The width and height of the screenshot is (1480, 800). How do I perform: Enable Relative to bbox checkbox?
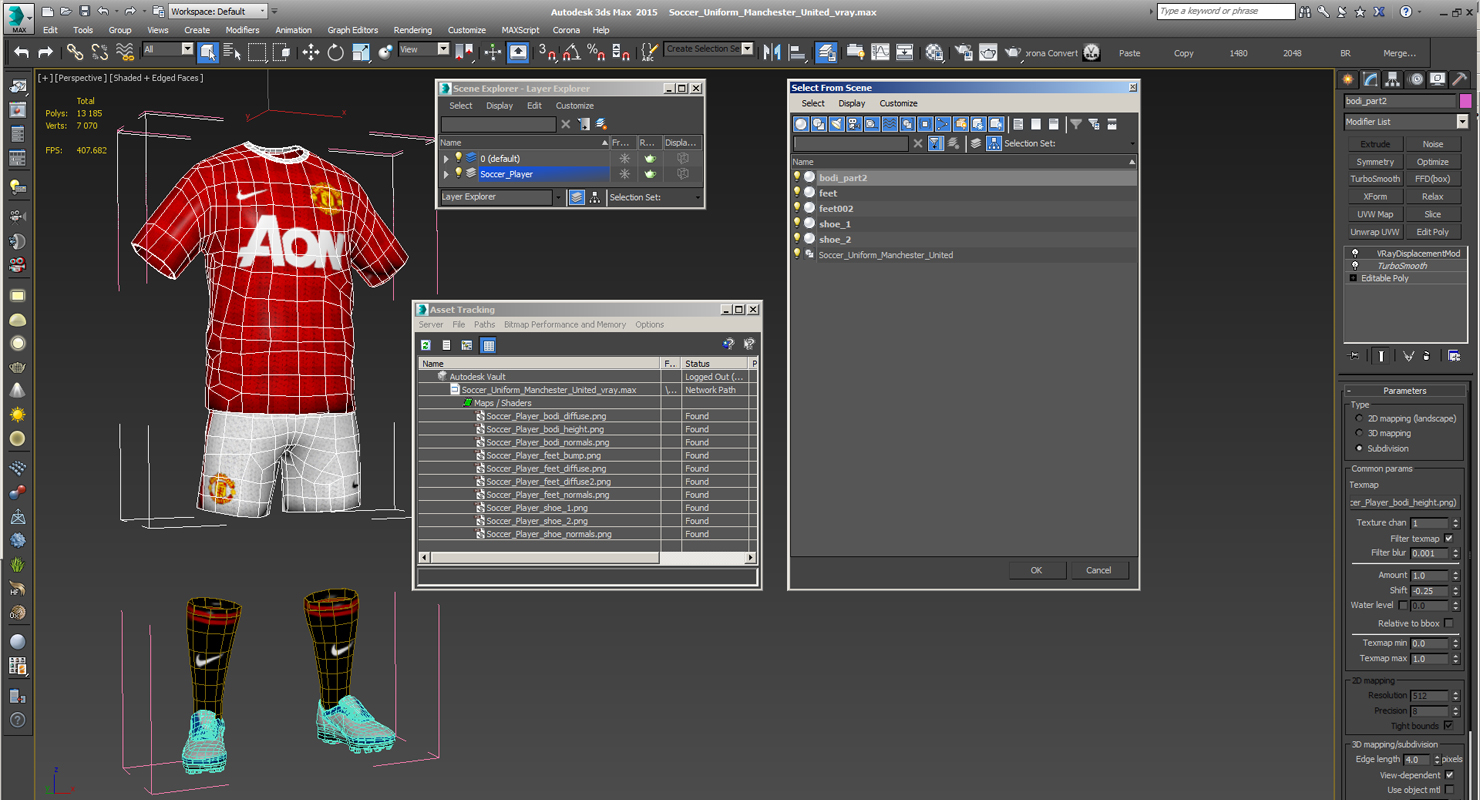(x=1448, y=623)
